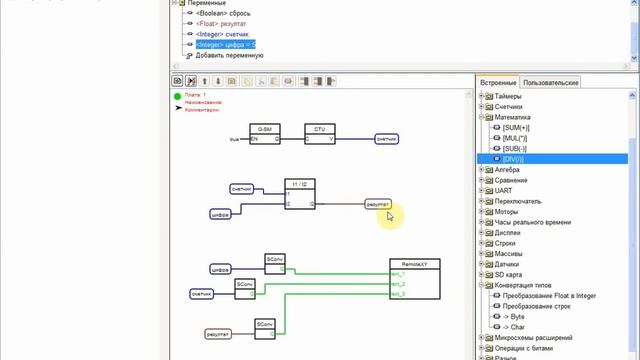
Task: Expand Операции с битами folder
Action: point(481,348)
